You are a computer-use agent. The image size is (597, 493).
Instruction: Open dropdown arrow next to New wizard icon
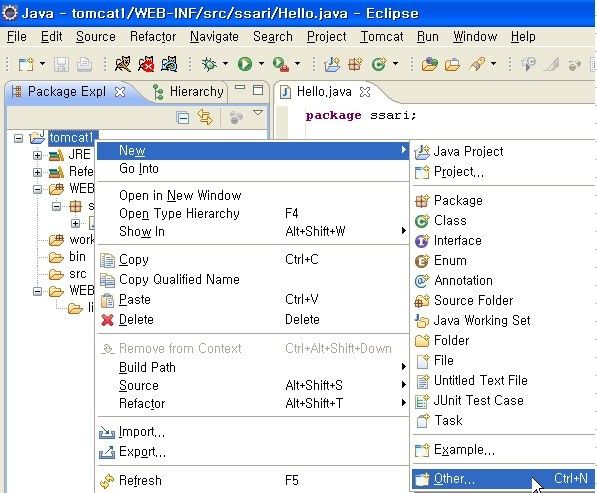tap(42, 64)
